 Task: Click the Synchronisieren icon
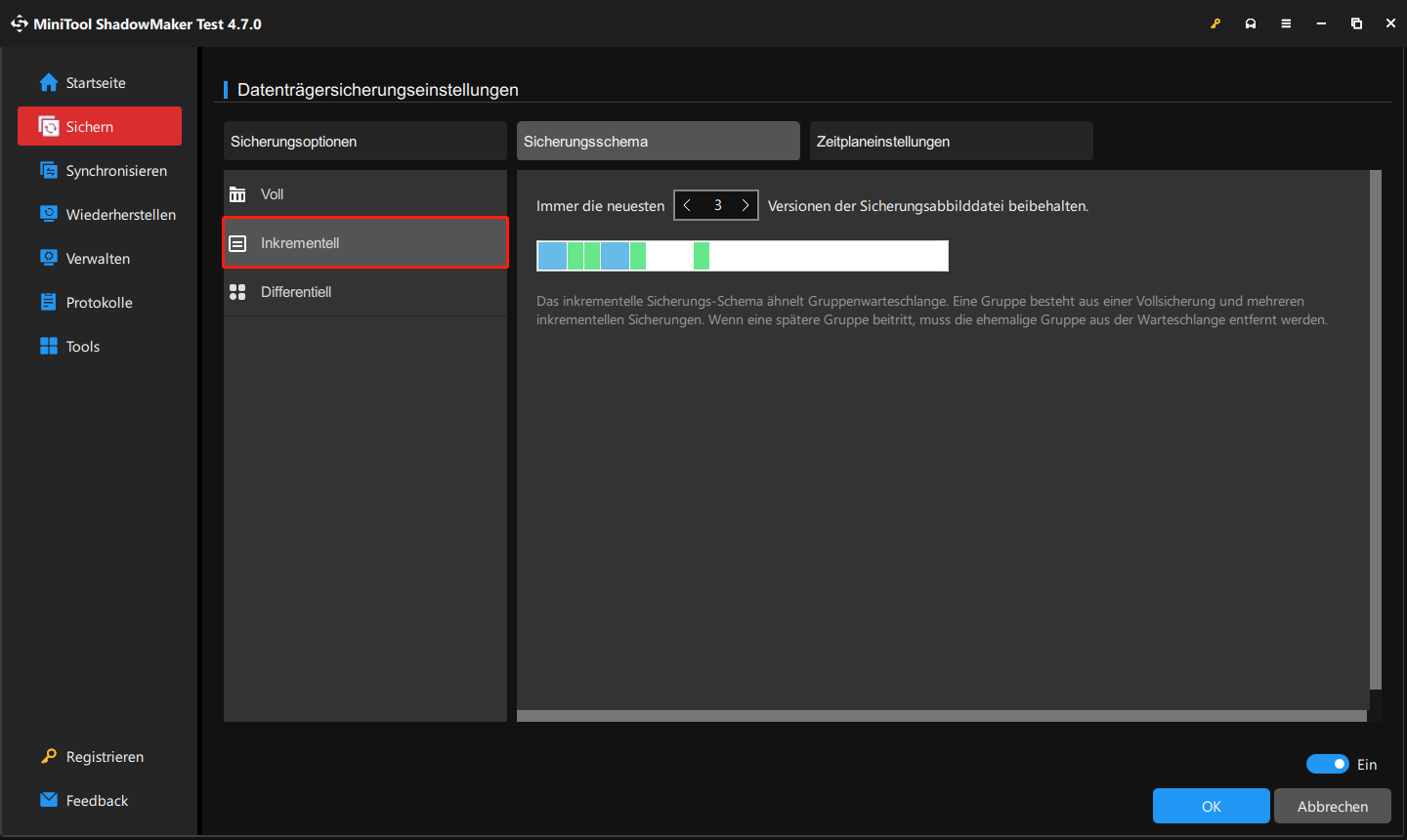click(49, 170)
